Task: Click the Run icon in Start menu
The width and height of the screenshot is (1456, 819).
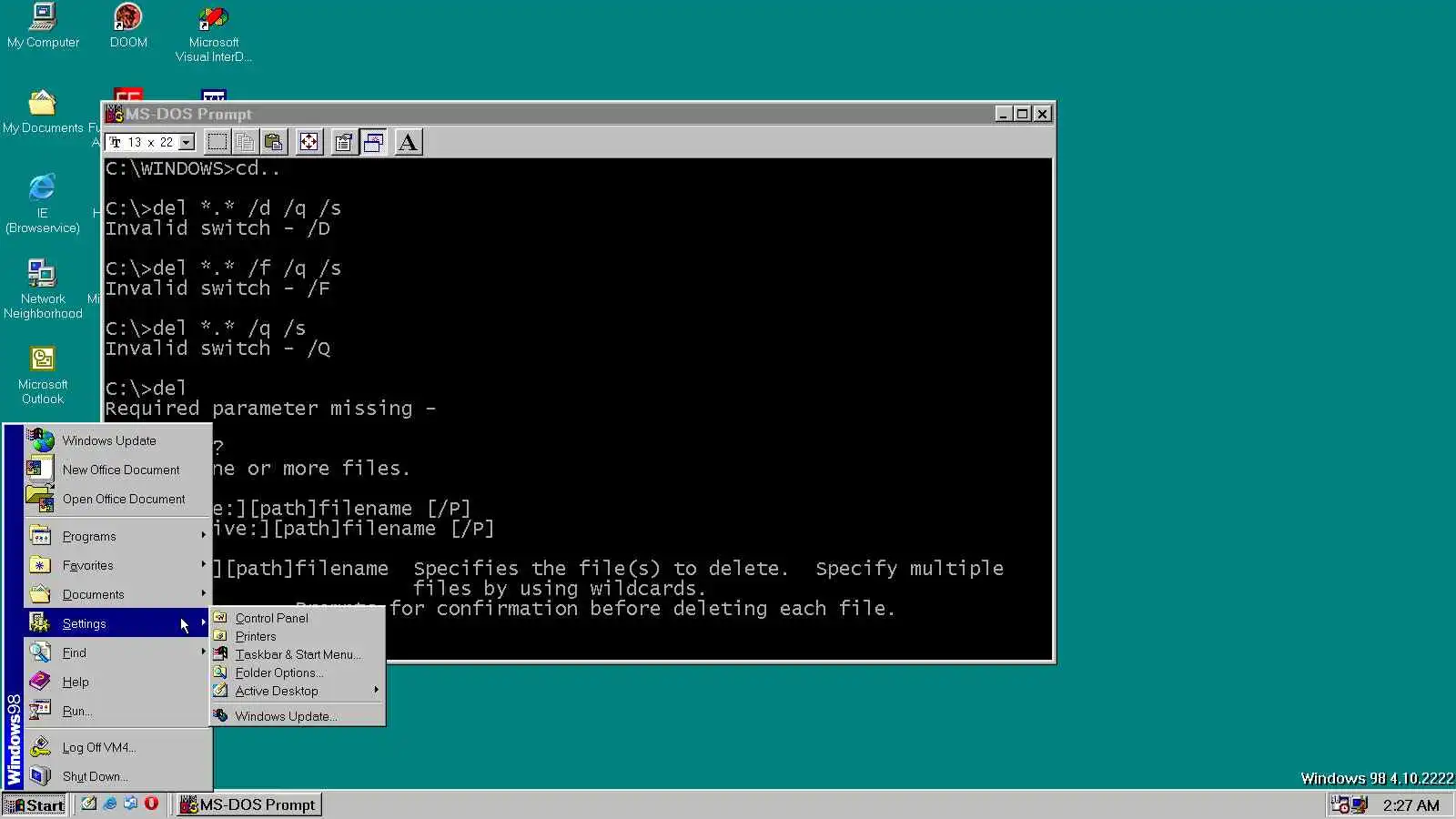Action: (x=40, y=711)
